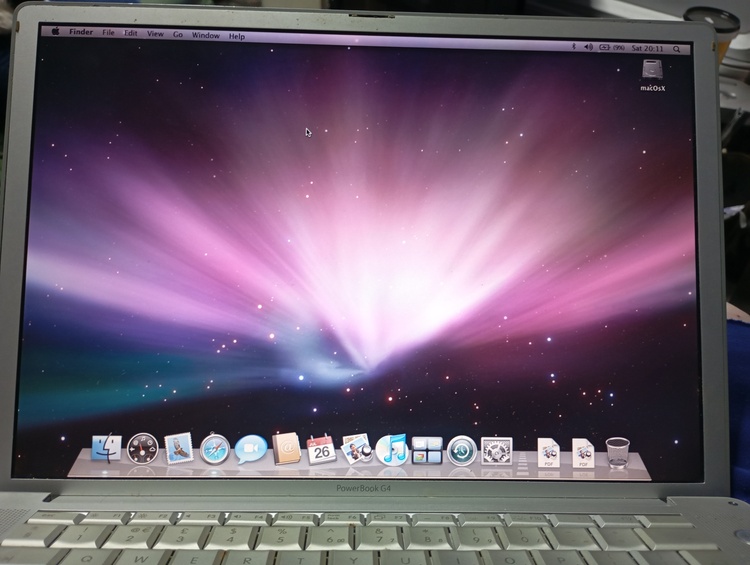
Task: Click the macOsX drive label
Action: pos(653,88)
